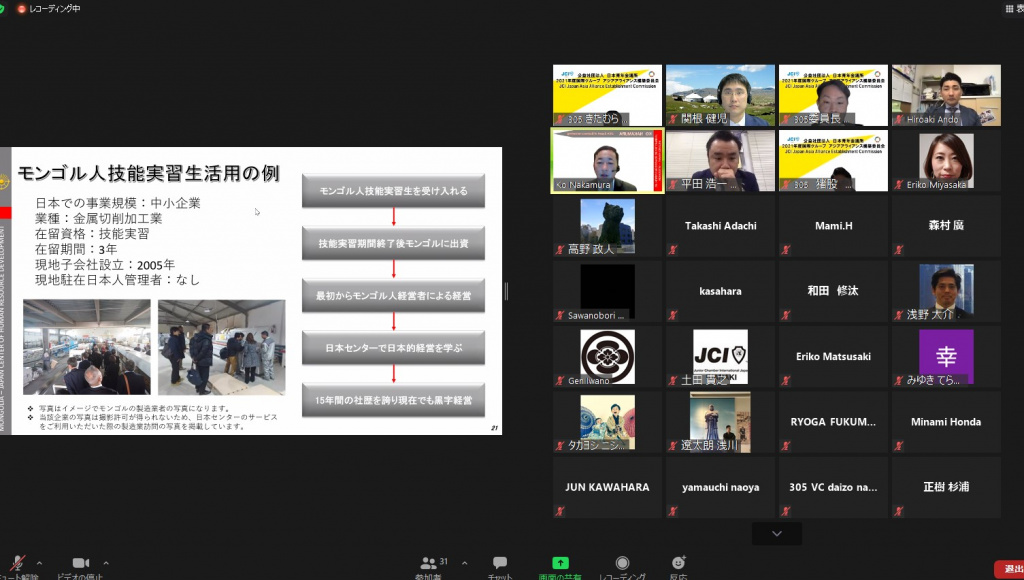Click the green encryption shield icon
Image resolution: width=1024 pixels, height=580 pixels.
pyautogui.click(x=6, y=8)
